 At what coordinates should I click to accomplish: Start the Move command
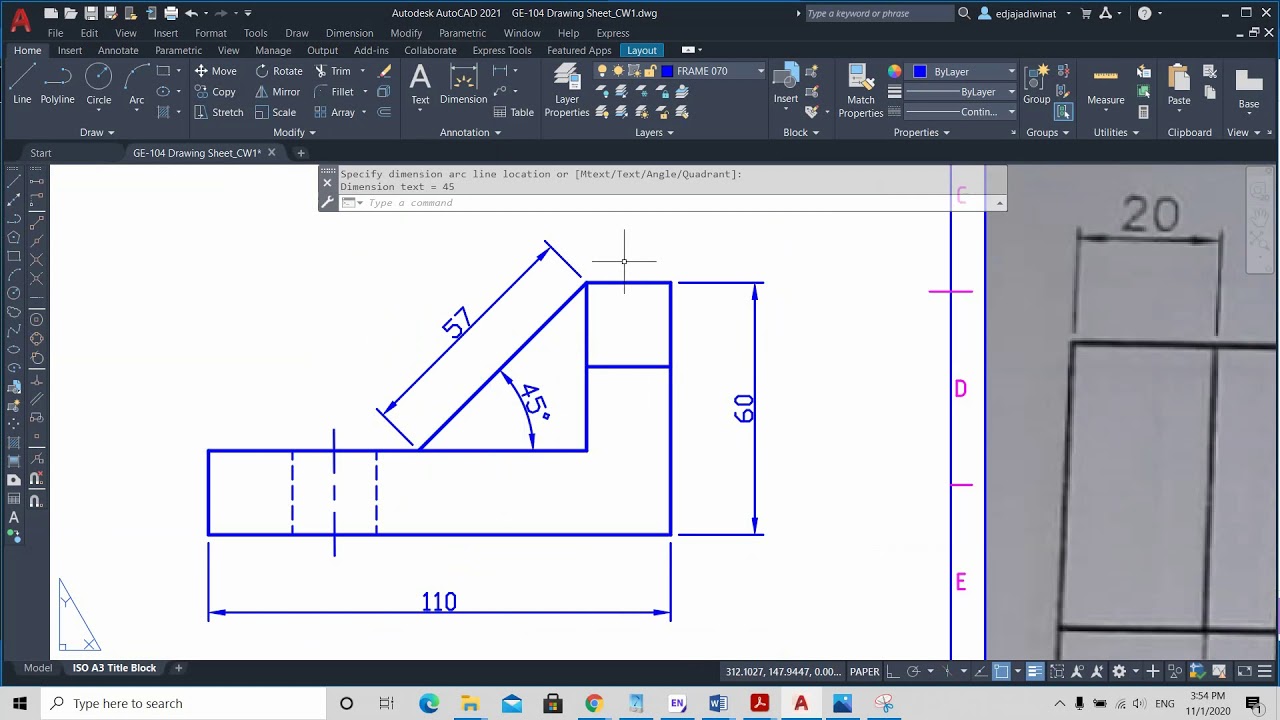pos(215,71)
